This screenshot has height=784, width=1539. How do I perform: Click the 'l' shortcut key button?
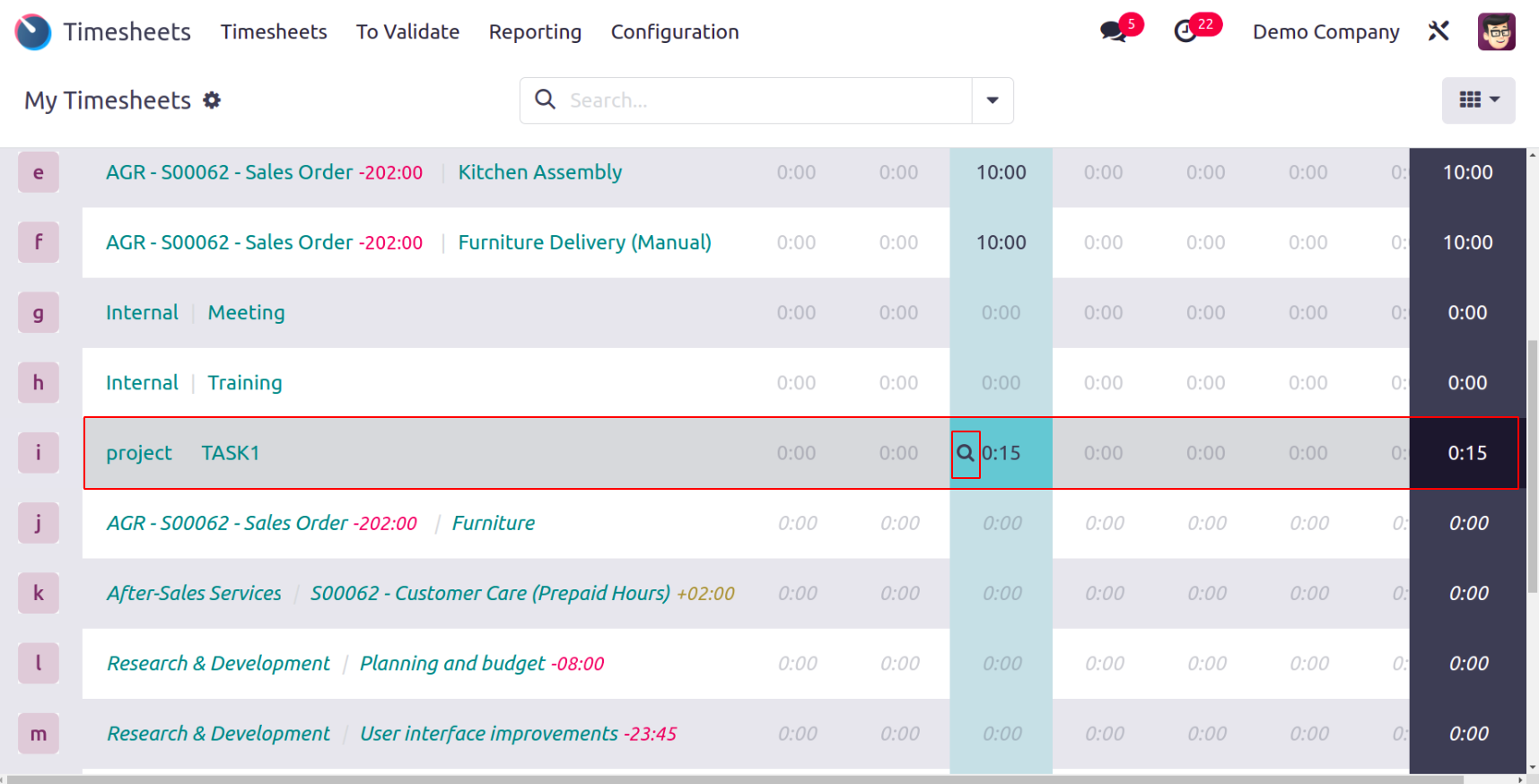click(39, 664)
